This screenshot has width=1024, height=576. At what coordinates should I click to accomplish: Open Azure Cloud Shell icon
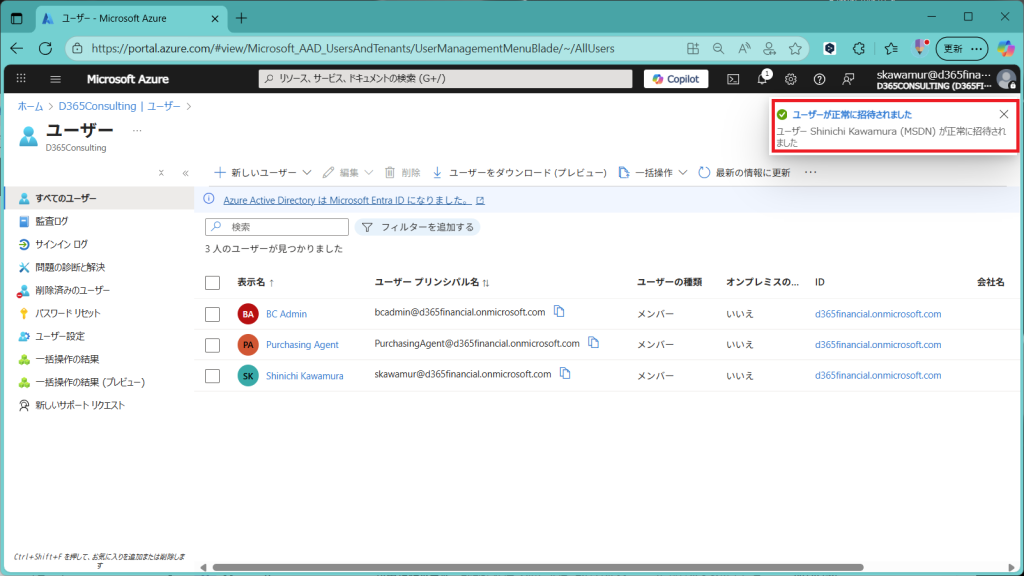[x=733, y=79]
